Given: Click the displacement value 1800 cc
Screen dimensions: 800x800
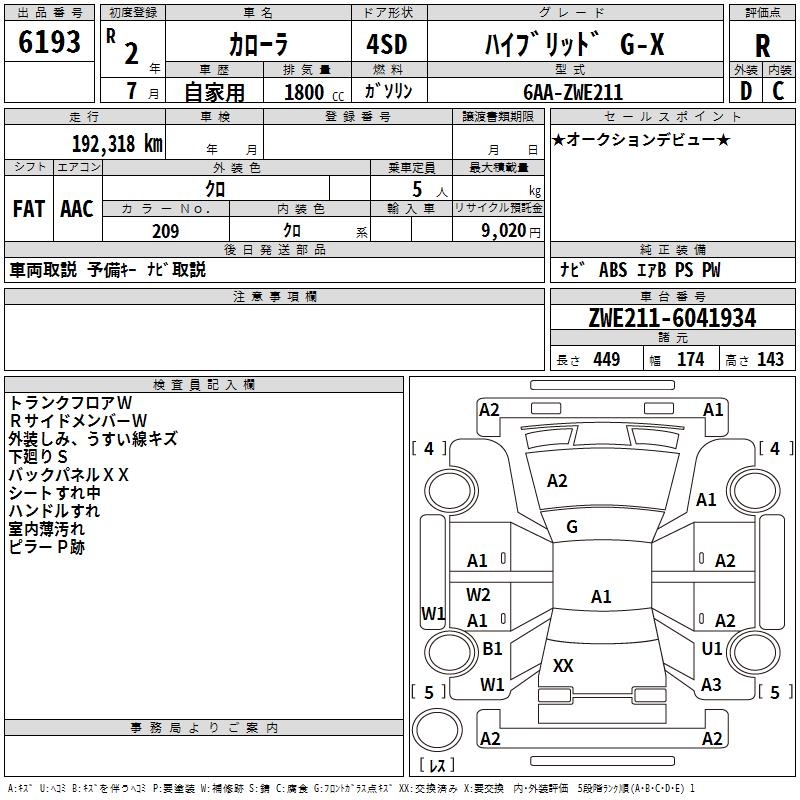Looking at the screenshot, I should click(314, 92).
